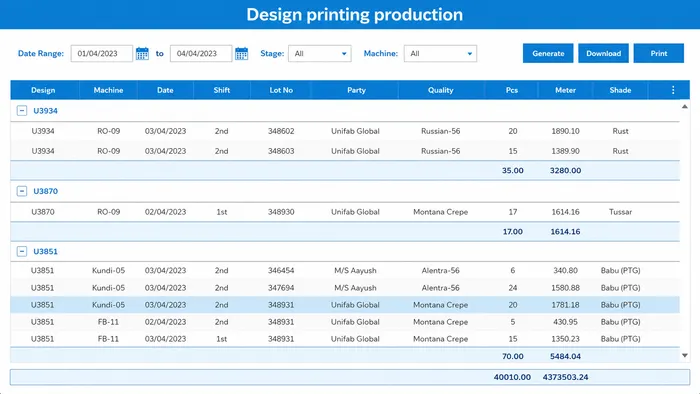Image resolution: width=700 pixels, height=394 pixels.
Task: Sort by the Date column header
Action: 165,90
